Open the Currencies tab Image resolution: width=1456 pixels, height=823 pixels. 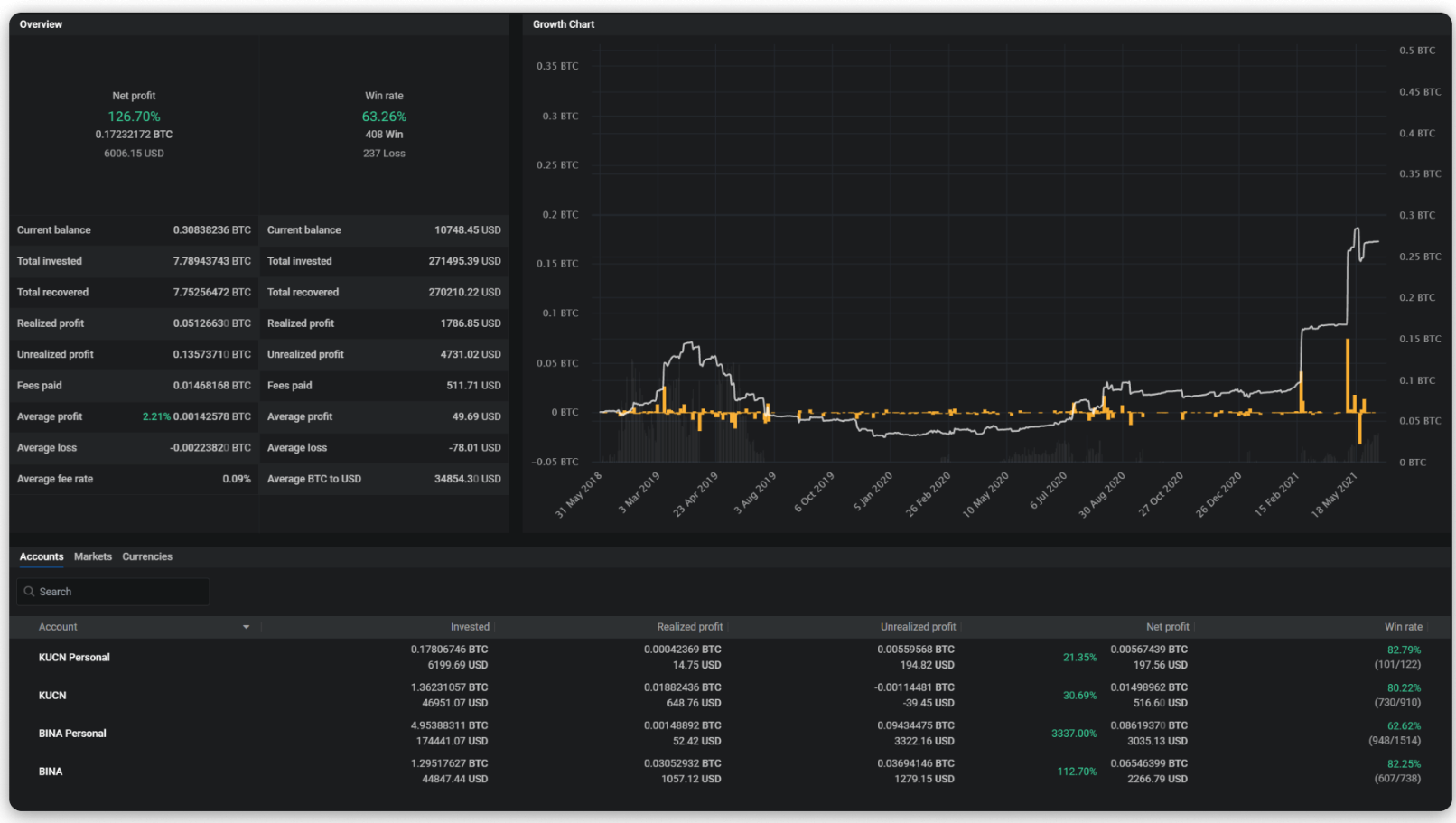coord(147,556)
